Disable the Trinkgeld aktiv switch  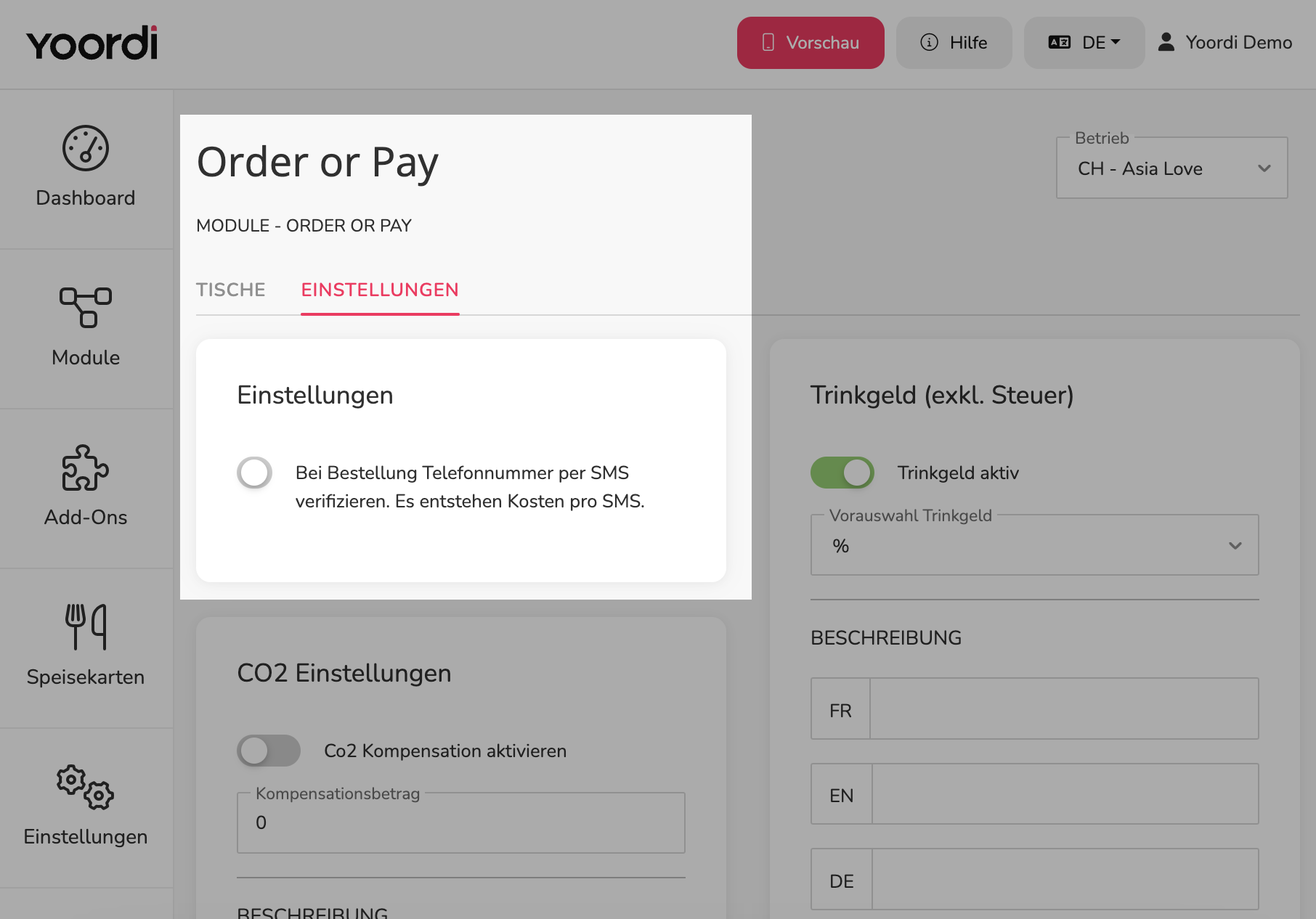click(x=842, y=473)
